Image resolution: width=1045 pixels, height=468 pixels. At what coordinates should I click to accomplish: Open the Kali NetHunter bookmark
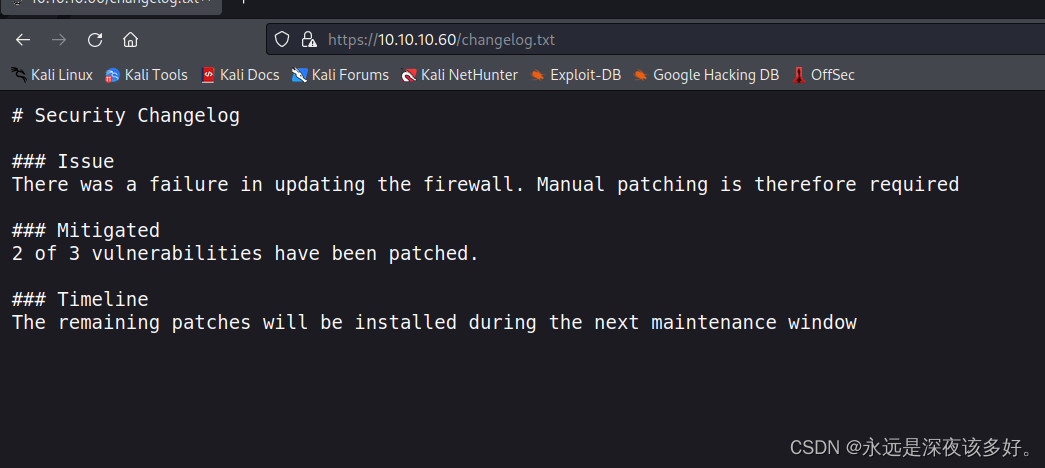click(x=460, y=75)
